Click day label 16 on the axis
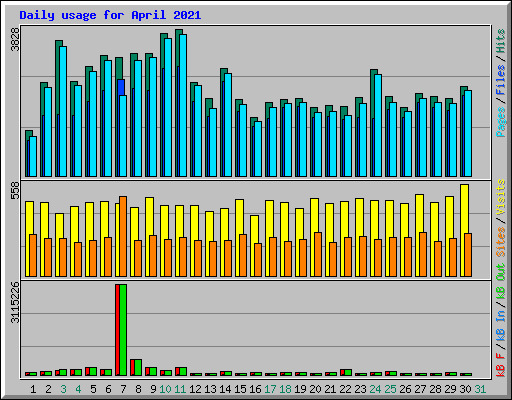This screenshot has height=400, width=512. point(255,389)
